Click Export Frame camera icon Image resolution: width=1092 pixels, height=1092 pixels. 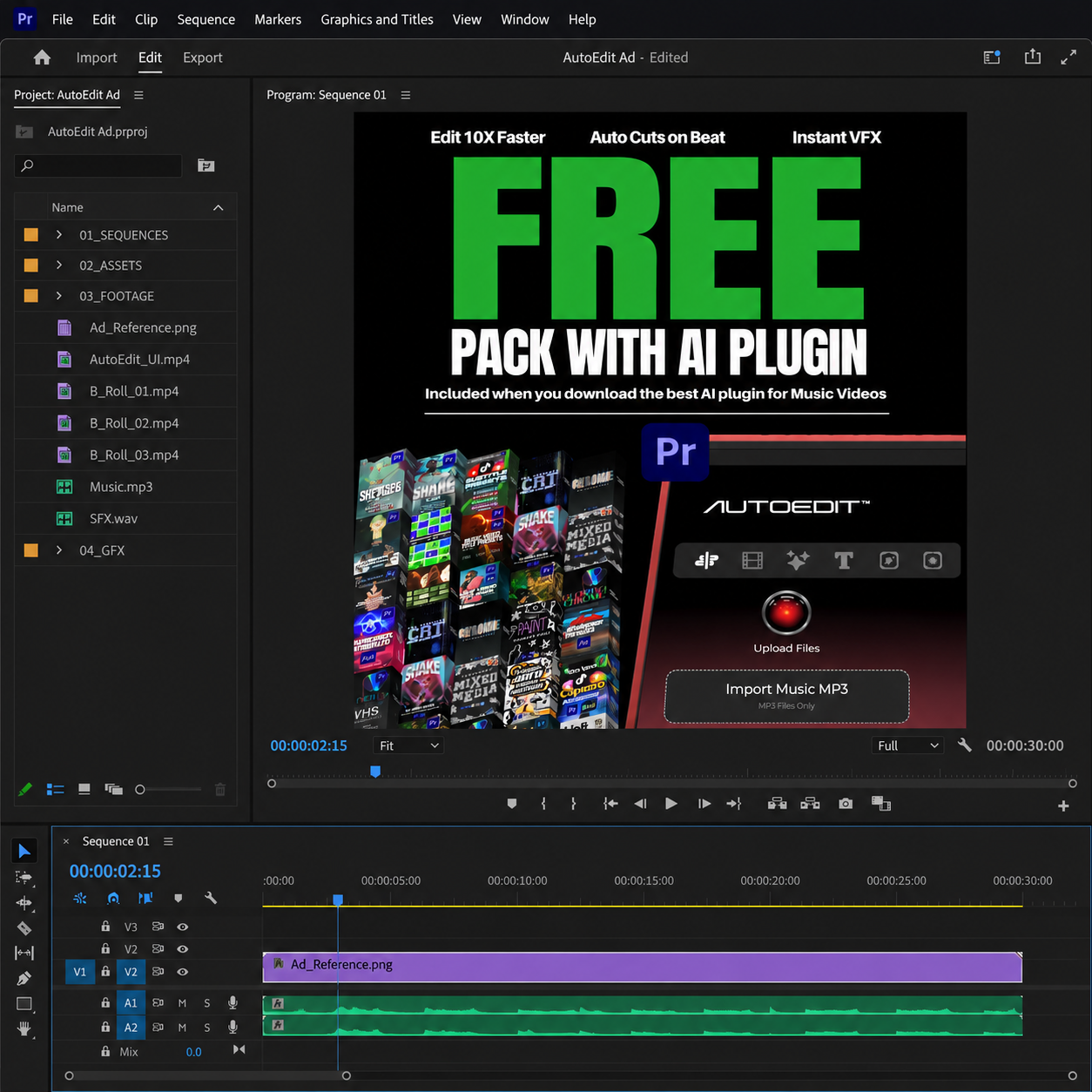pyautogui.click(x=846, y=804)
